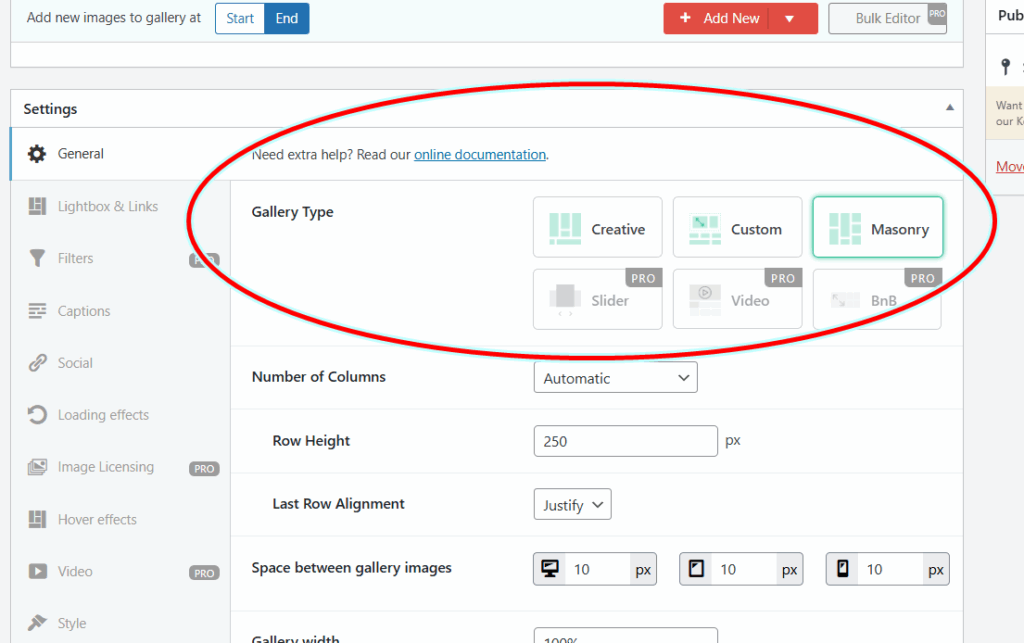The image size is (1024, 643).
Task: Open the Add New dropdown arrow
Action: pyautogui.click(x=789, y=18)
